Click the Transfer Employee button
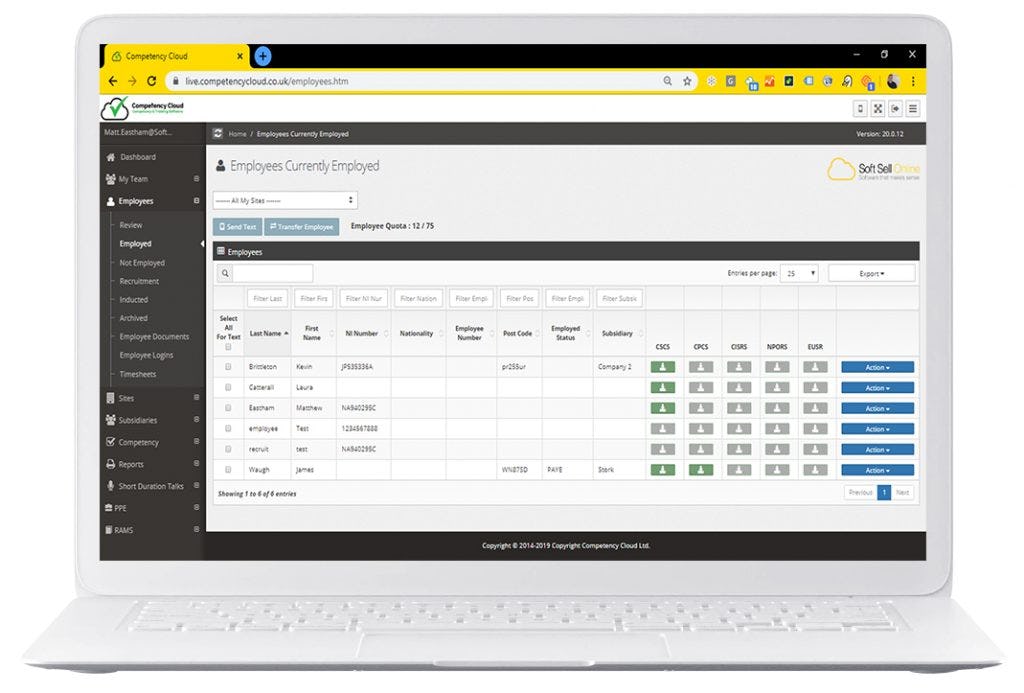 pos(301,226)
